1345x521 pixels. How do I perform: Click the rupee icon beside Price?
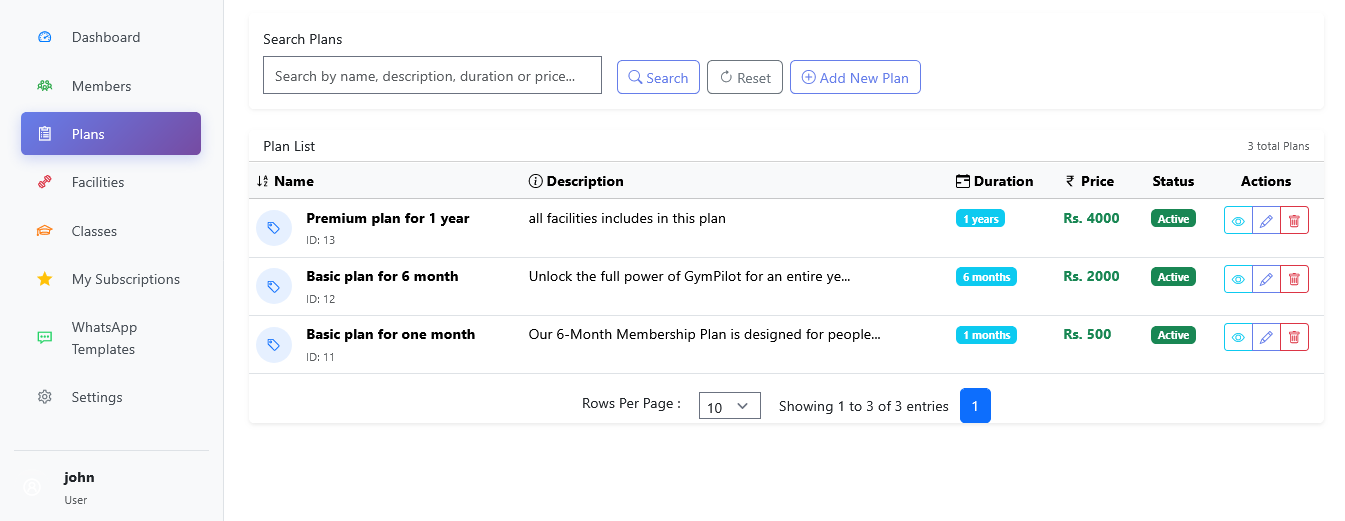pyautogui.click(x=1070, y=181)
